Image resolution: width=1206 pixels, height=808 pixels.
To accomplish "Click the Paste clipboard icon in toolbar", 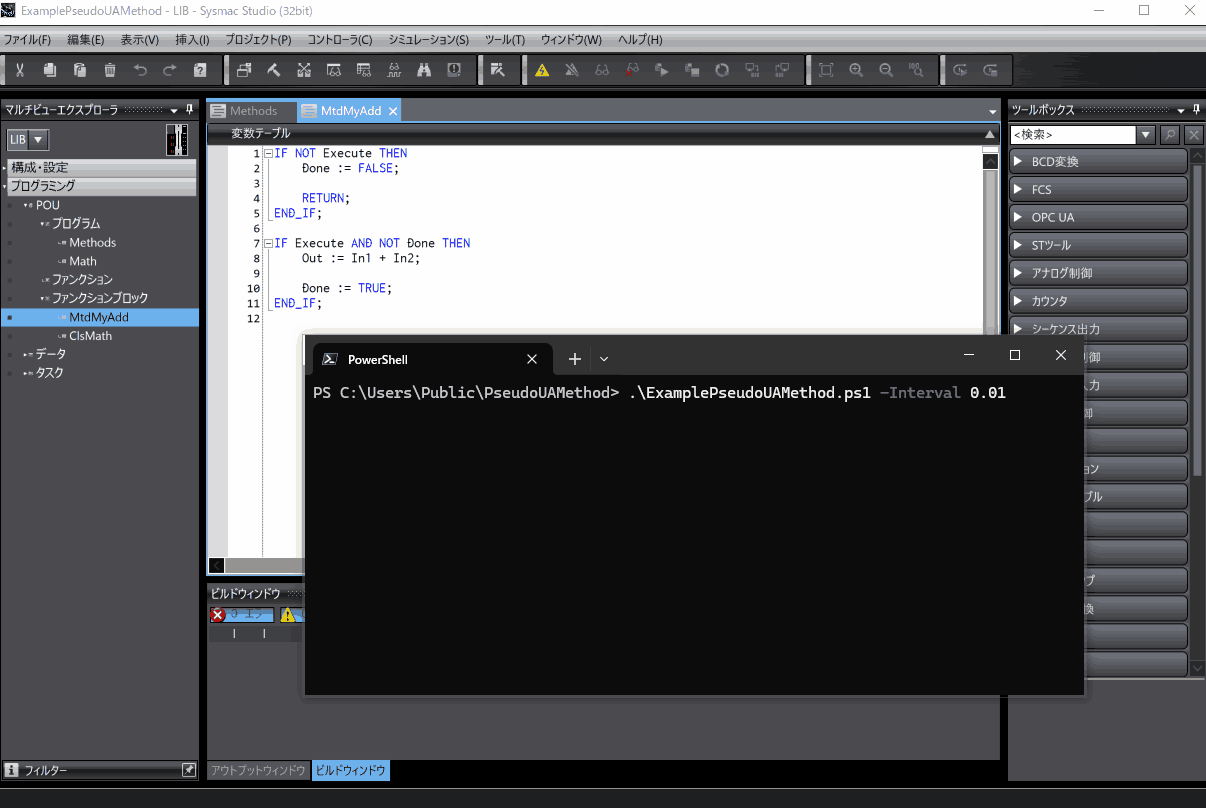I will pyautogui.click(x=80, y=70).
